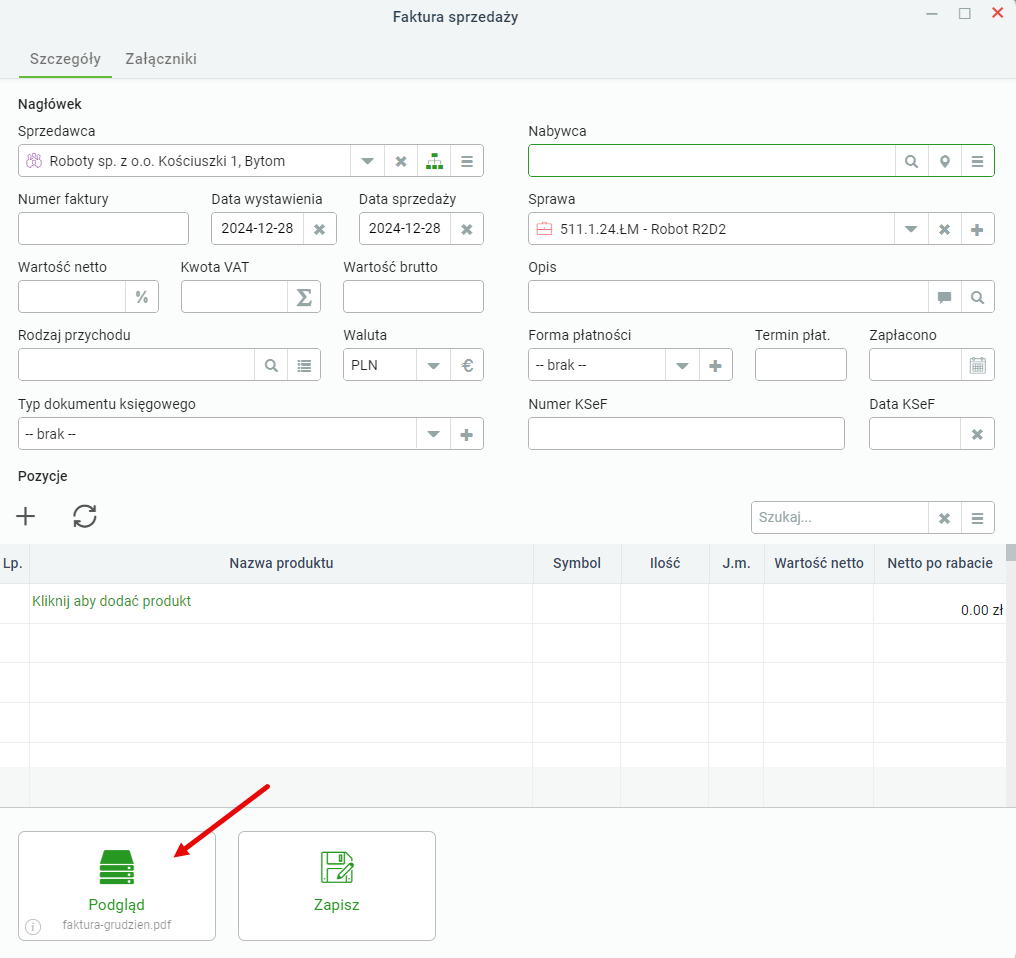Click the Wartość netto column header in table

click(x=819, y=563)
